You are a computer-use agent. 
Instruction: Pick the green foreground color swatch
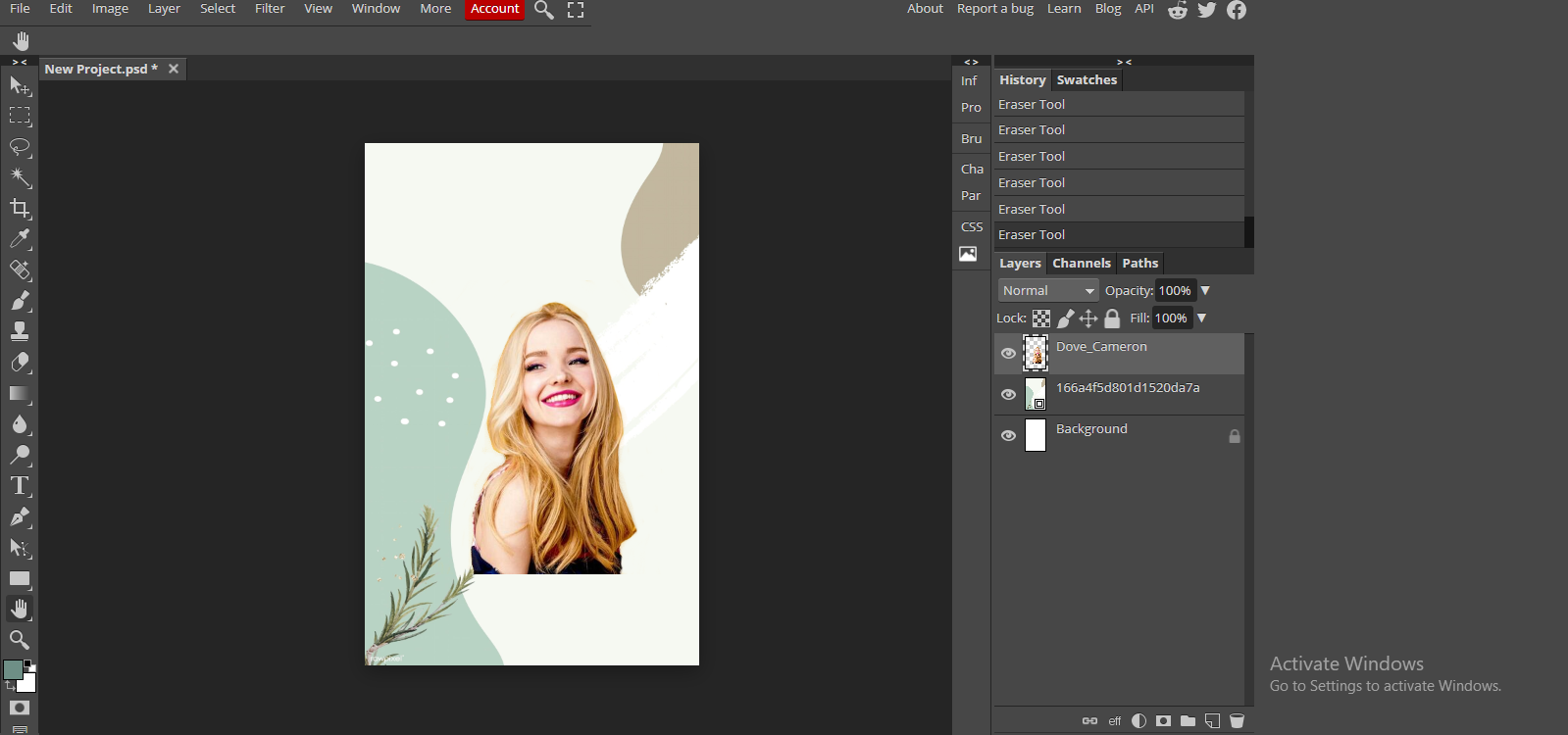point(13,669)
